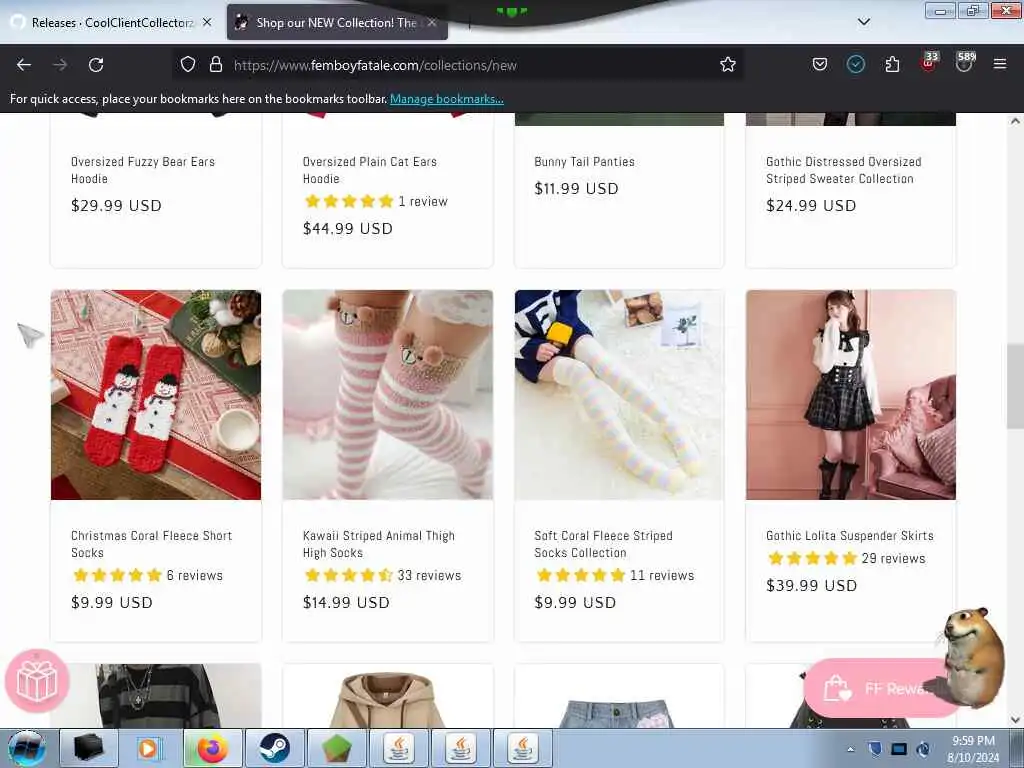Click Soft Coral Fleece Striped Socks Collection title
This screenshot has width=1024, height=768.
pos(603,544)
